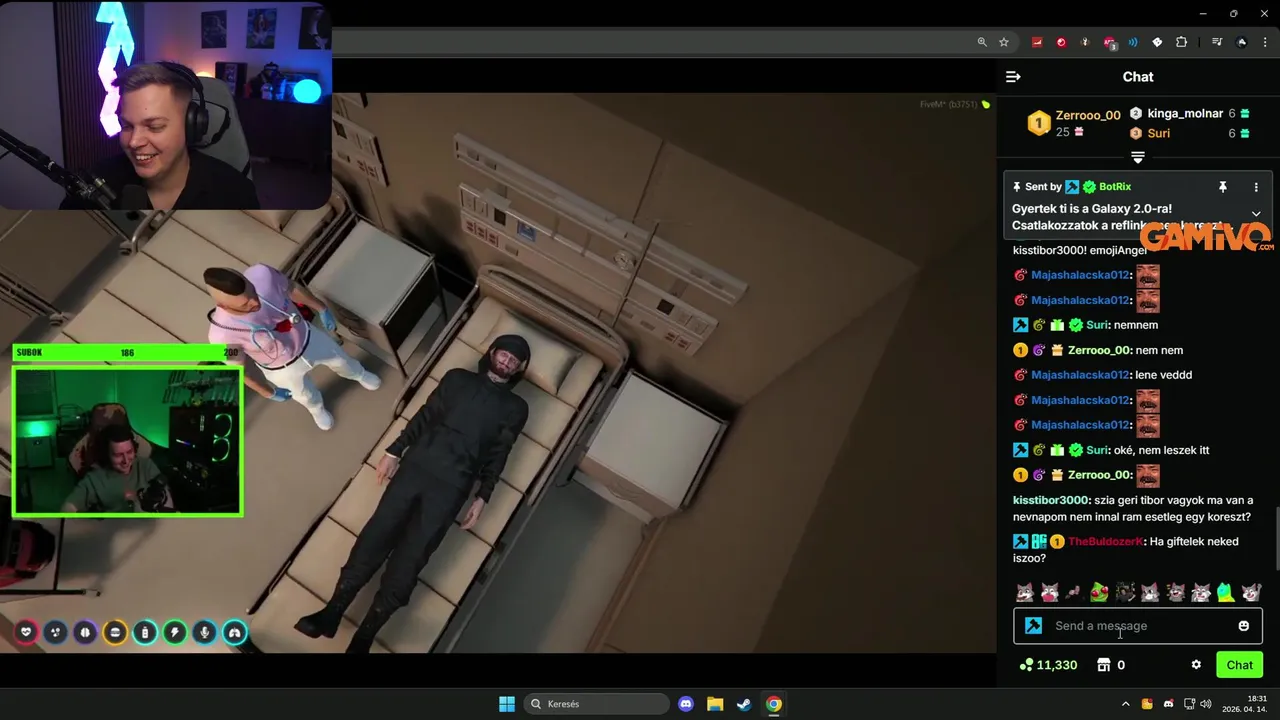Open File Explorer from the taskbar
This screenshot has height=720, width=1280.
click(x=715, y=704)
